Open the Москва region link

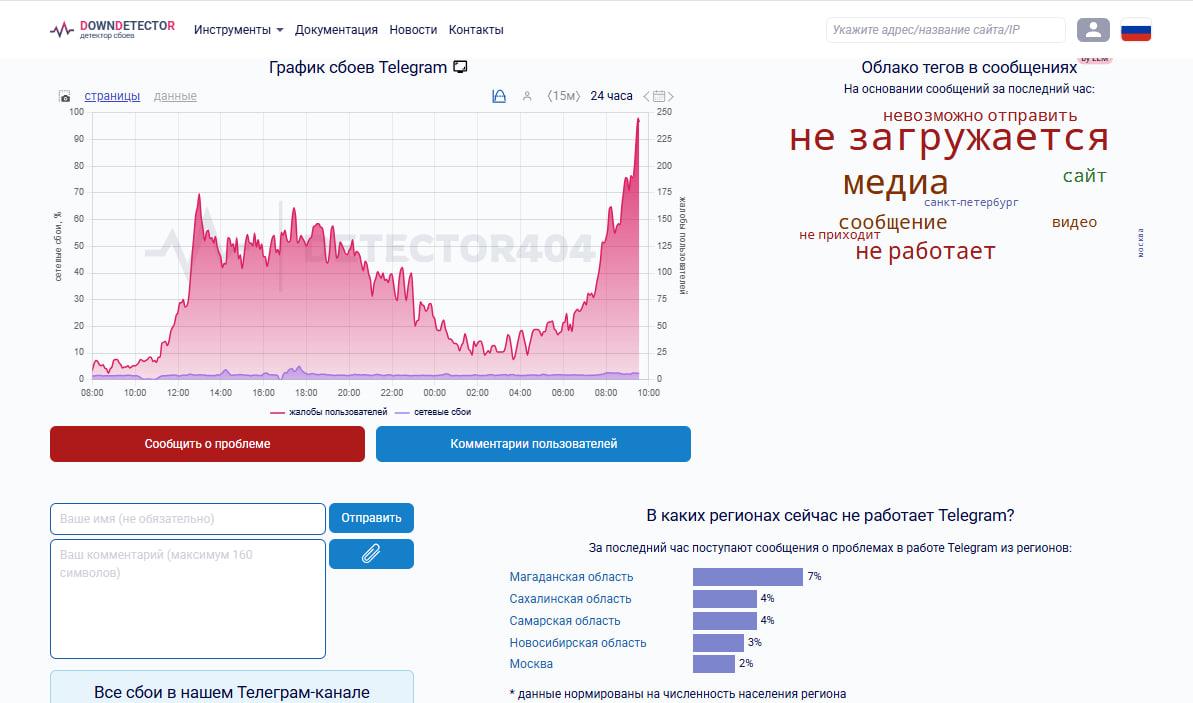(x=531, y=663)
